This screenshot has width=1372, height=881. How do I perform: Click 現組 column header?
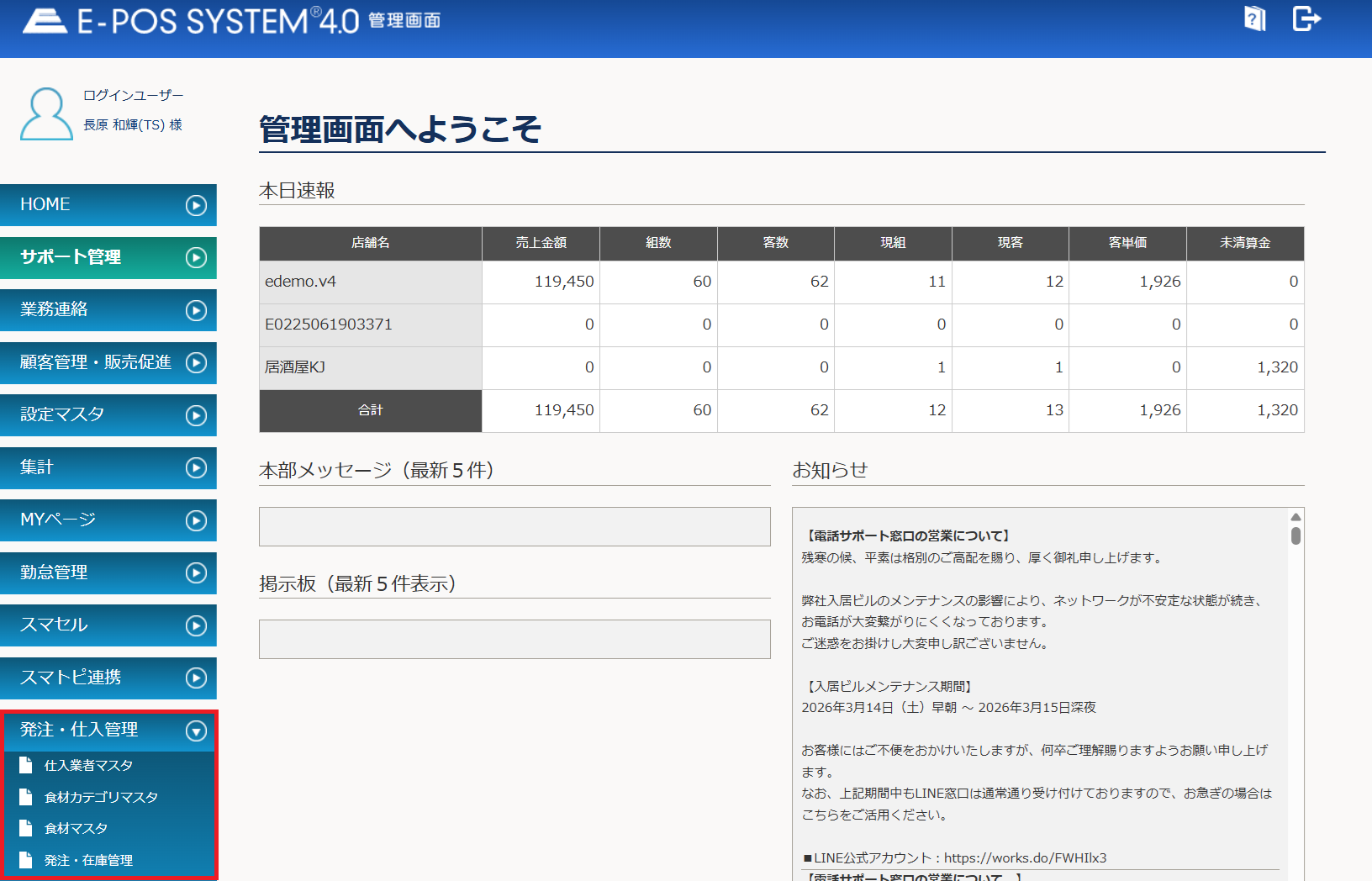point(893,243)
